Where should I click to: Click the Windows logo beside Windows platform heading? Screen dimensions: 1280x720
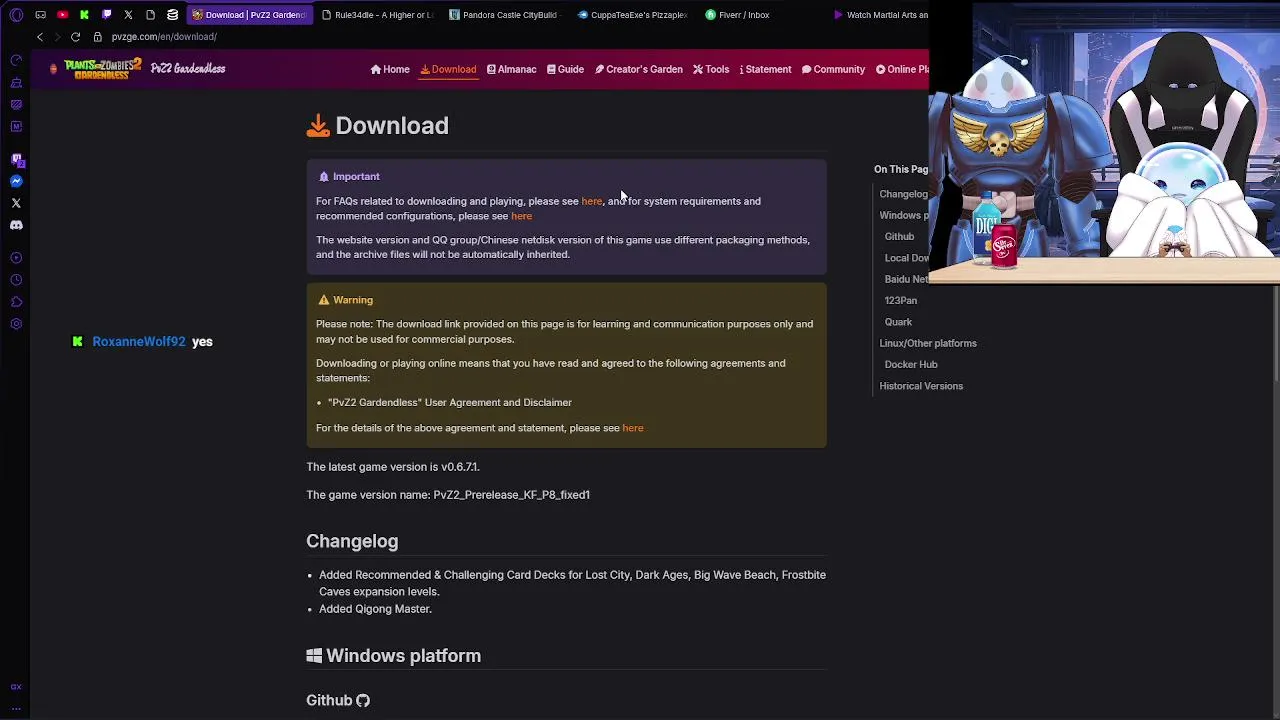[x=314, y=656]
